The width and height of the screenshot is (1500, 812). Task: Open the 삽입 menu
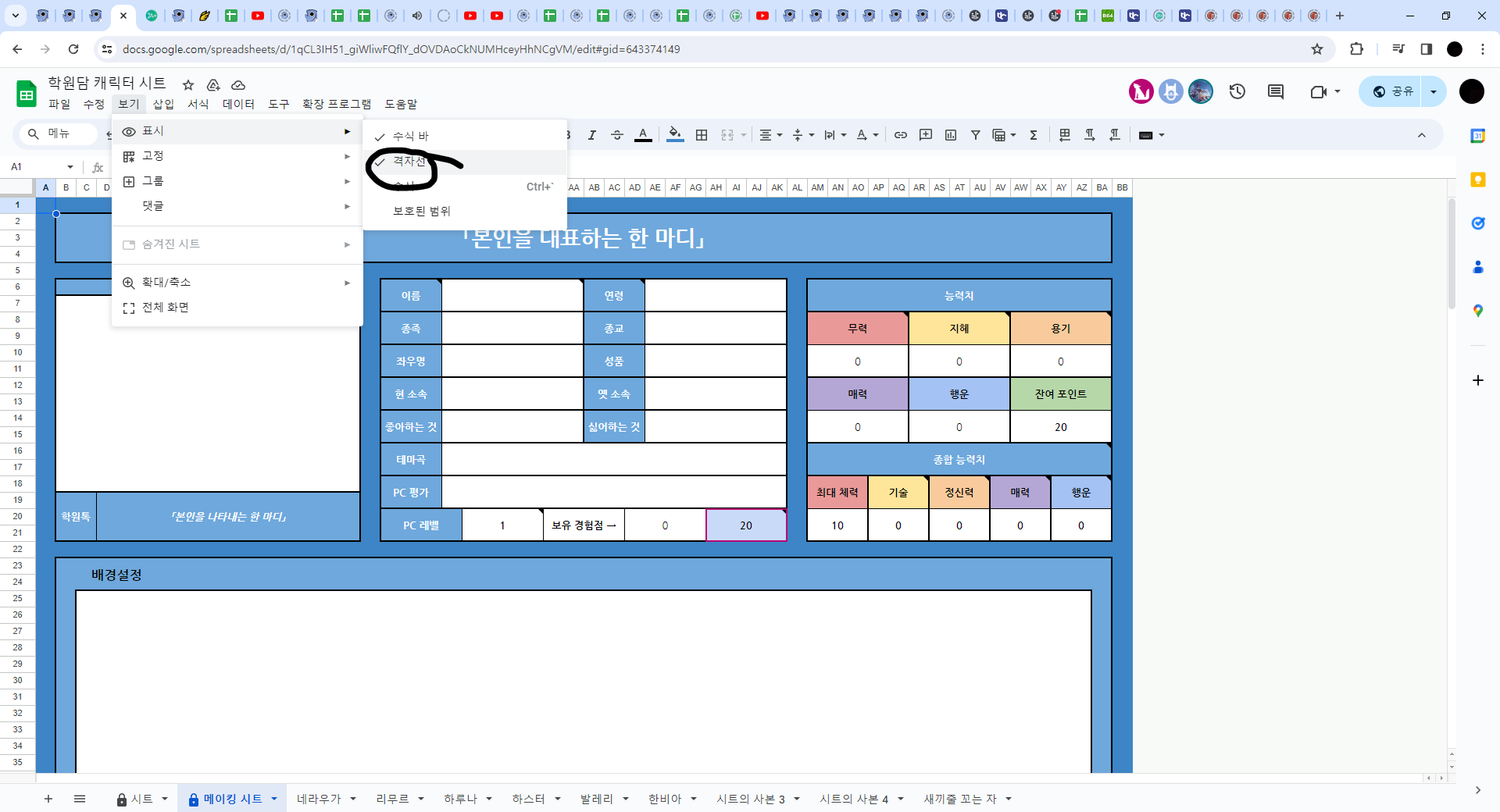(x=163, y=104)
